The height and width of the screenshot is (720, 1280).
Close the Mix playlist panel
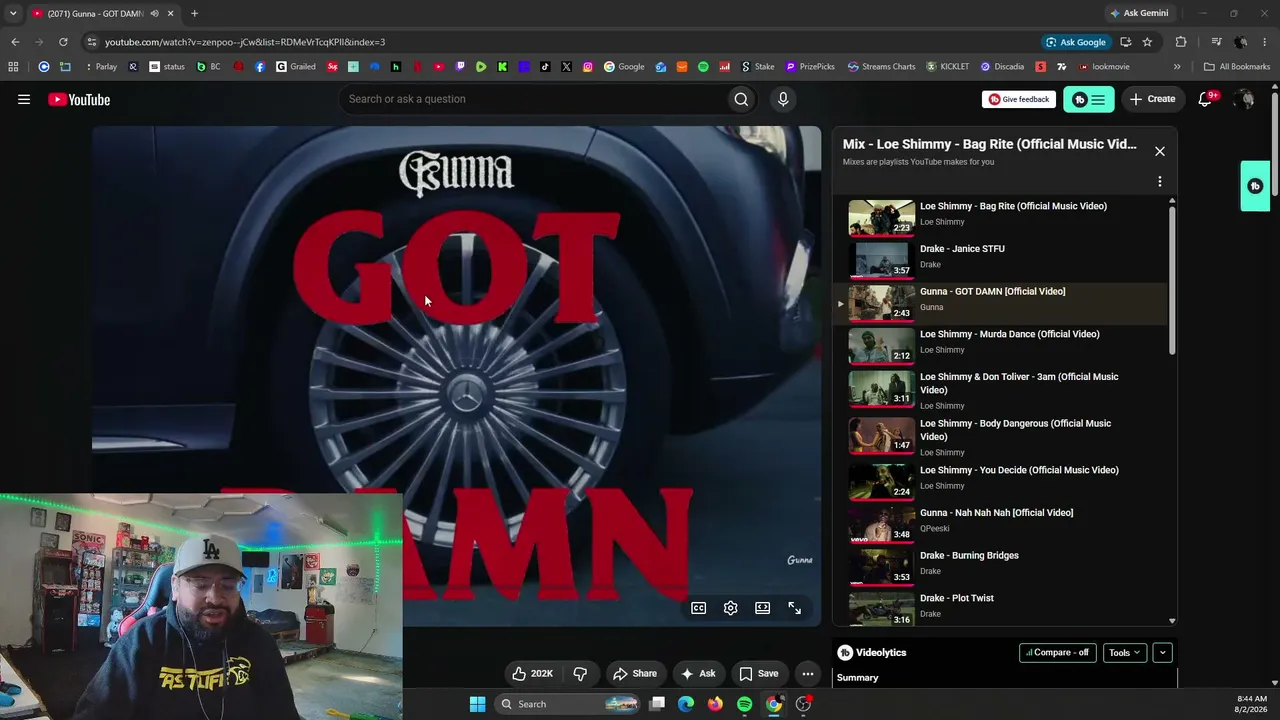pos(1160,151)
